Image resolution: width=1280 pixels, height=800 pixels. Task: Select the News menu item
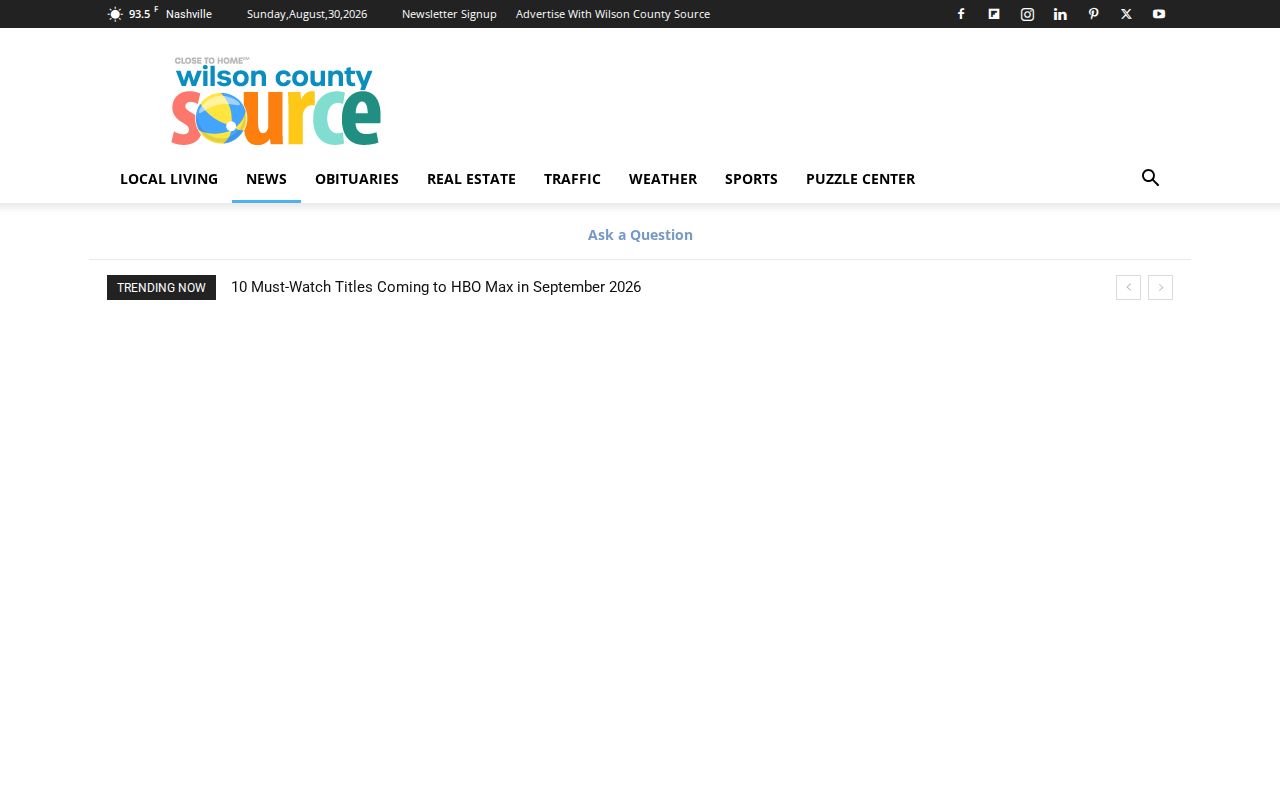266,179
